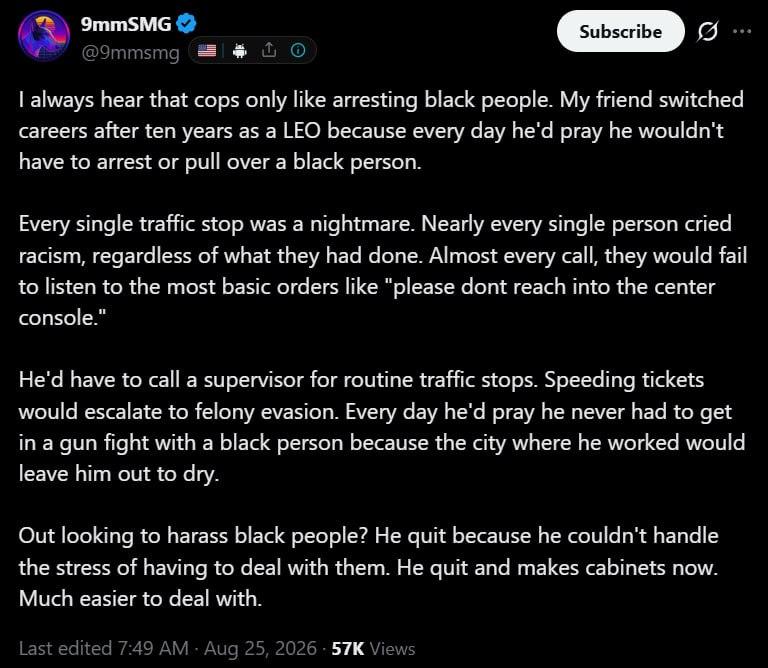Click the @9mmsmg handle

point(130,51)
